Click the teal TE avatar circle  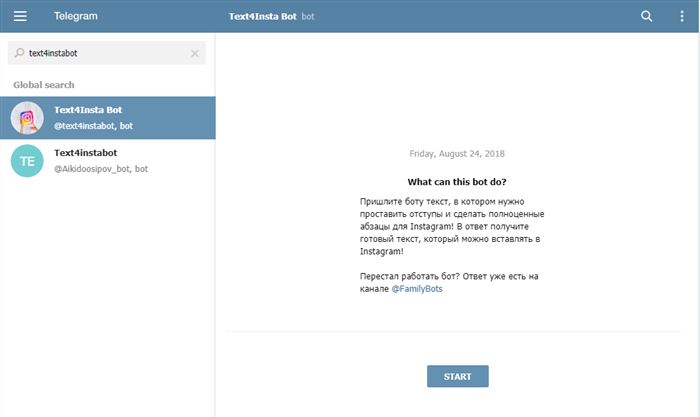pyautogui.click(x=27, y=161)
